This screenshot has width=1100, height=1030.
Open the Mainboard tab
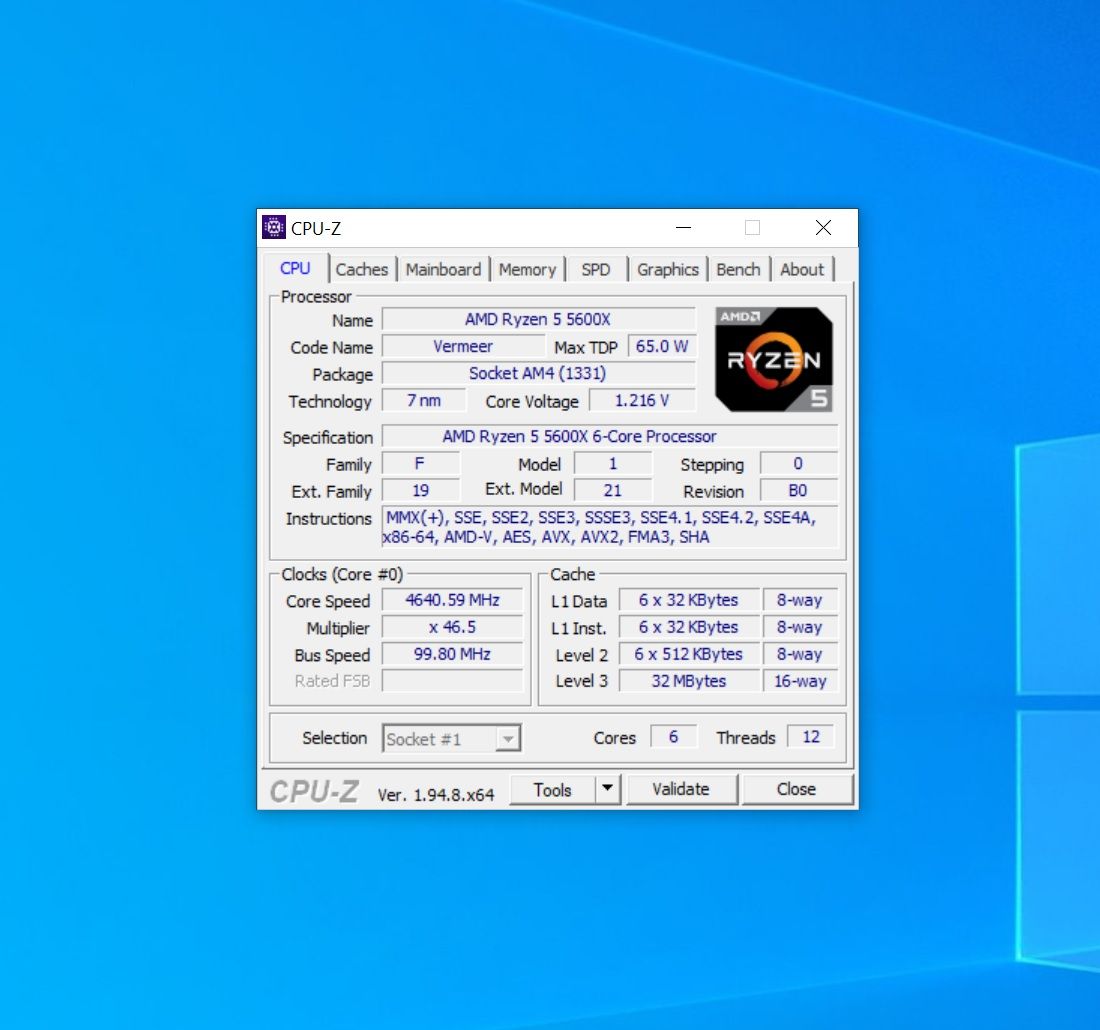tap(443, 269)
